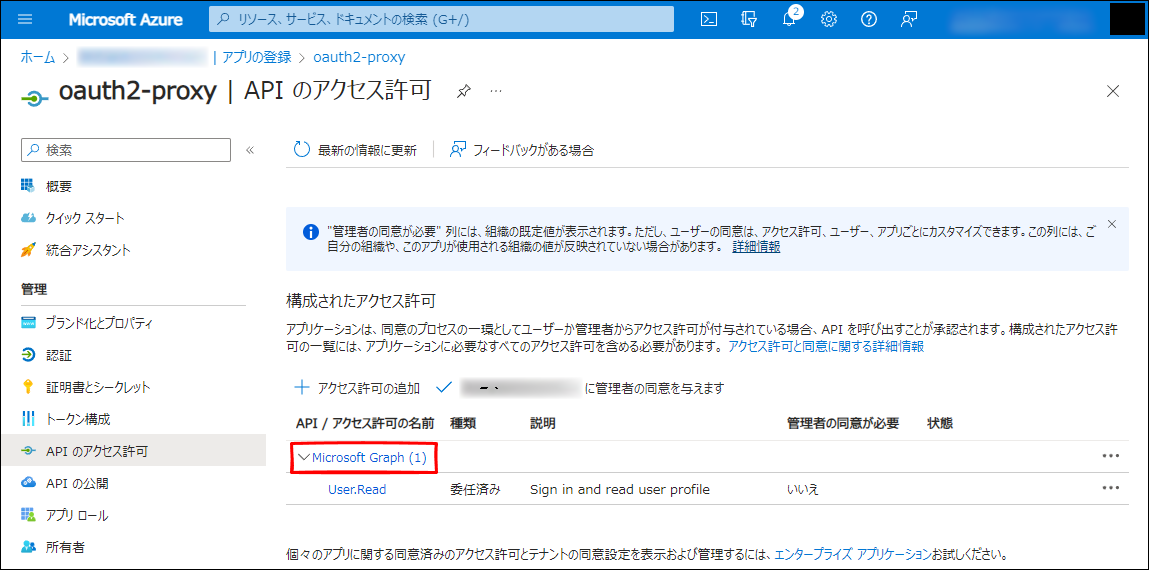The height and width of the screenshot is (570, 1149).
Task: Open the エンタープライズ アプリケーション link
Action: (x=852, y=553)
